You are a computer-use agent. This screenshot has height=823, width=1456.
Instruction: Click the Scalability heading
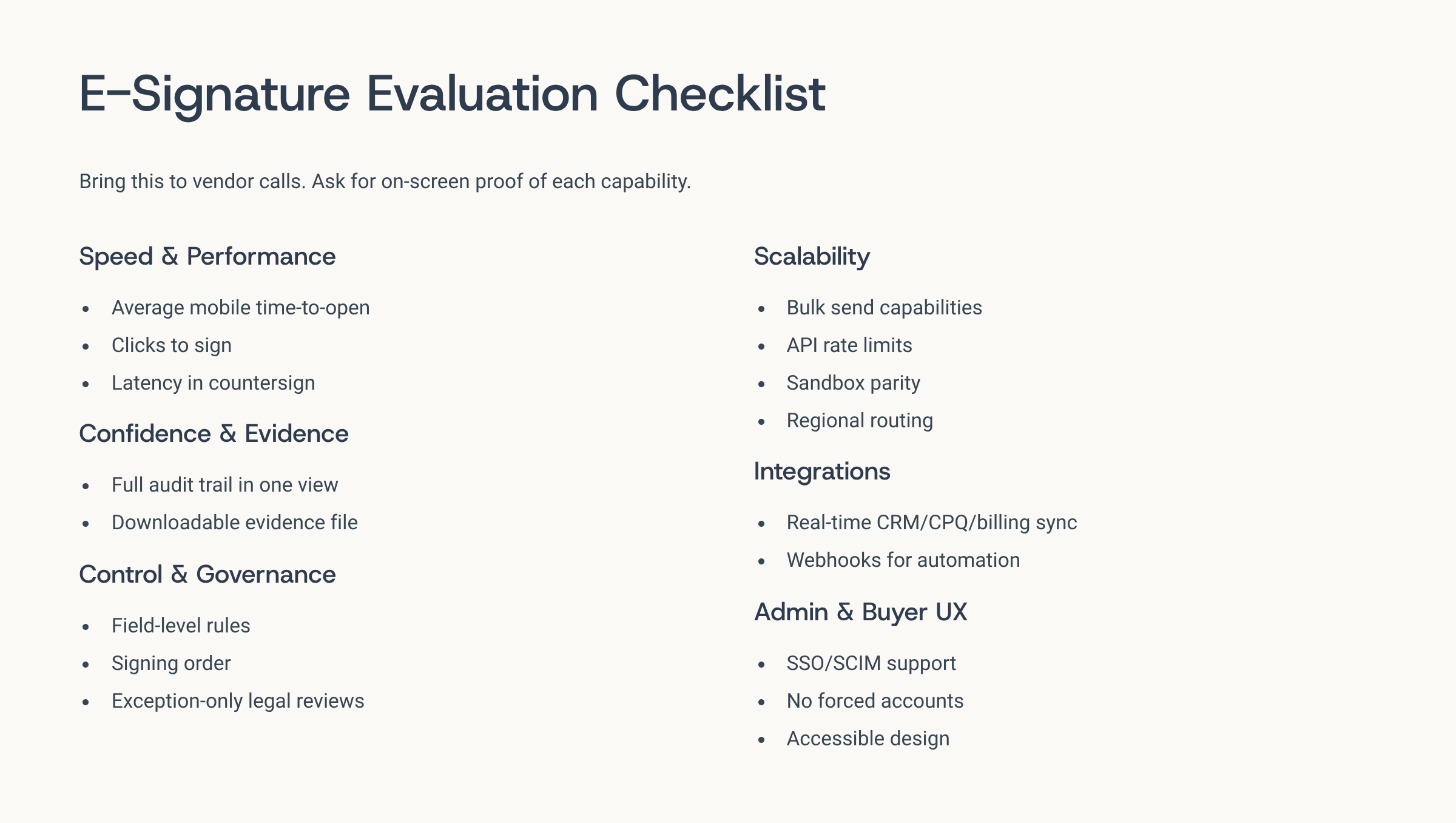pyautogui.click(x=812, y=257)
